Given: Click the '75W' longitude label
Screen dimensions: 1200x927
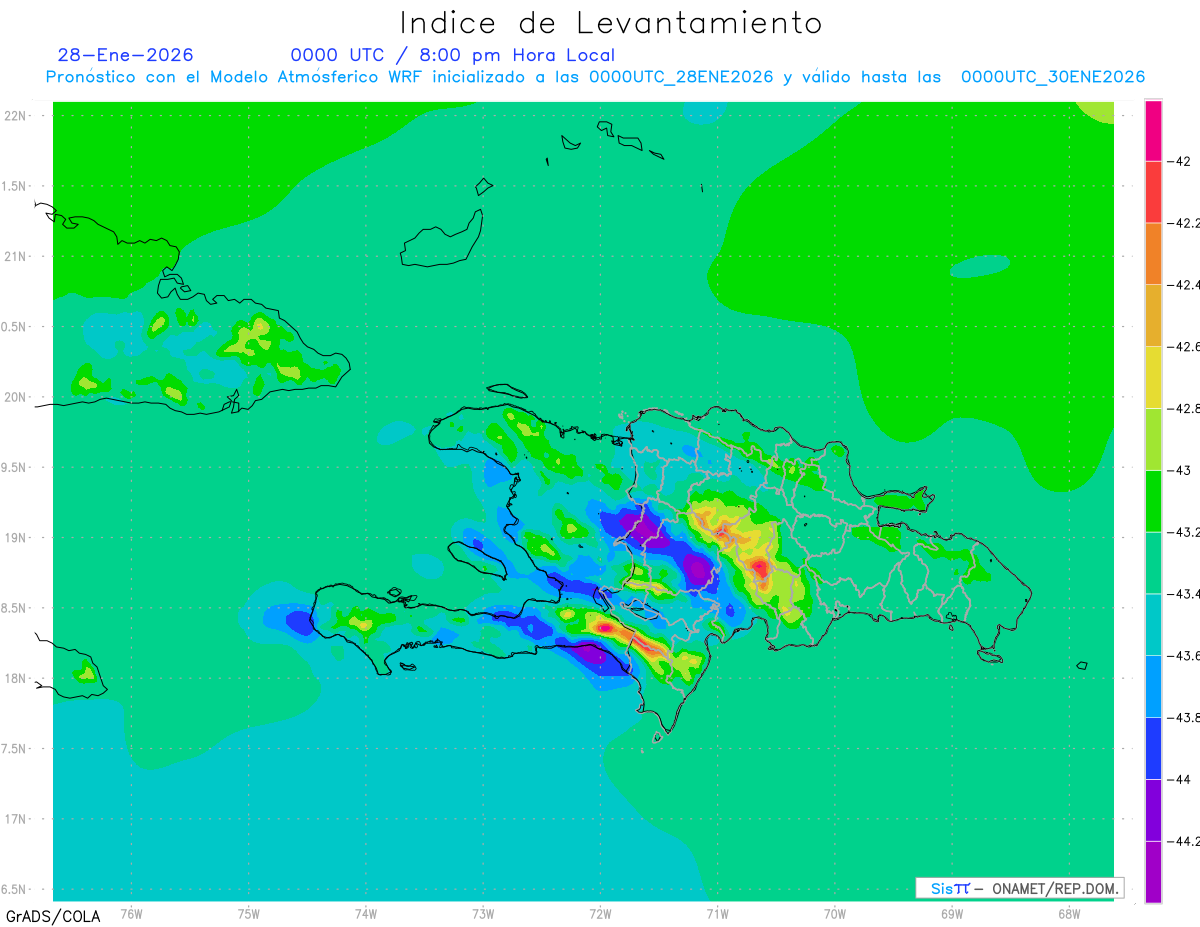Looking at the screenshot, I should [x=249, y=914].
